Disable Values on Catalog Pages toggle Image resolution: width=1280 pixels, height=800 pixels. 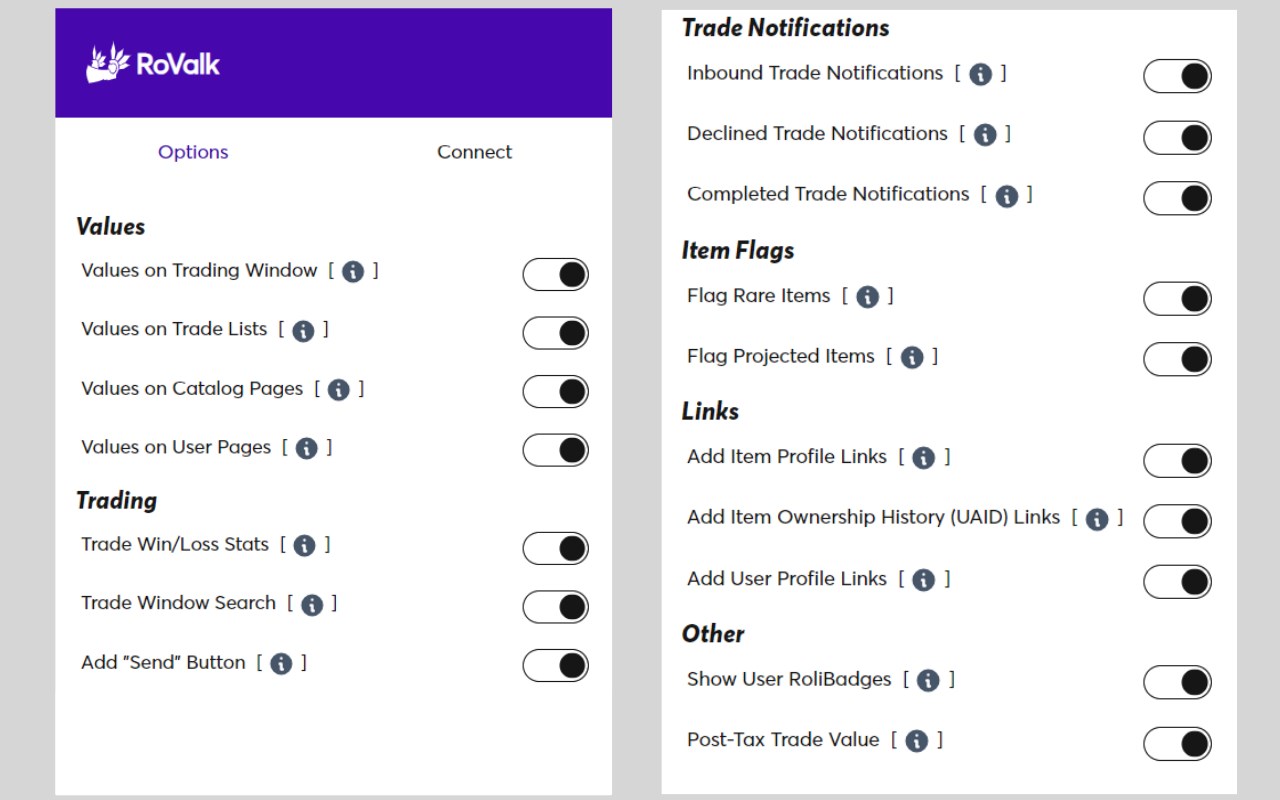pos(556,392)
